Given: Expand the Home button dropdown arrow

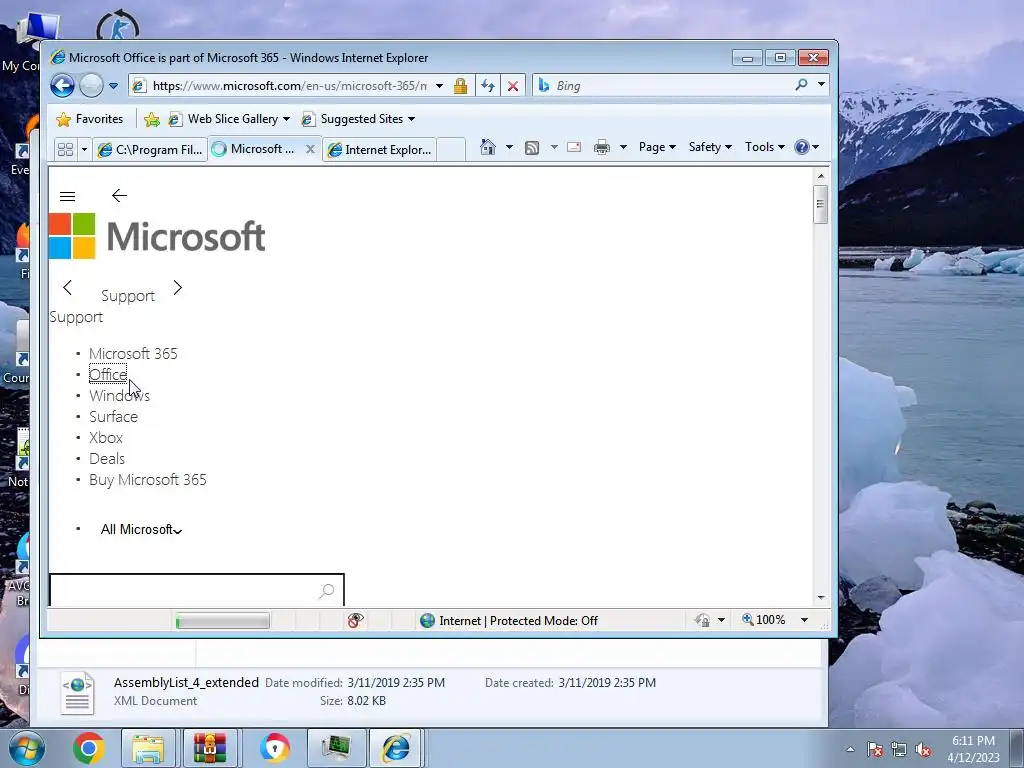Looking at the screenshot, I should 509,147.
